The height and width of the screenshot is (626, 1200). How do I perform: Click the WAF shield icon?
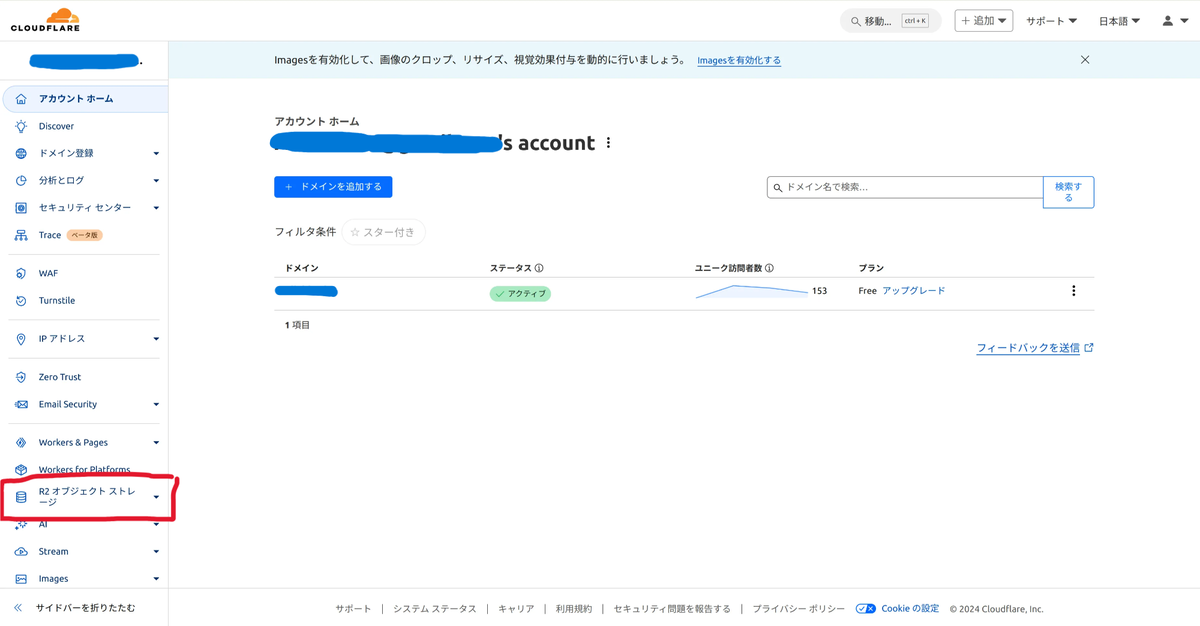point(21,273)
